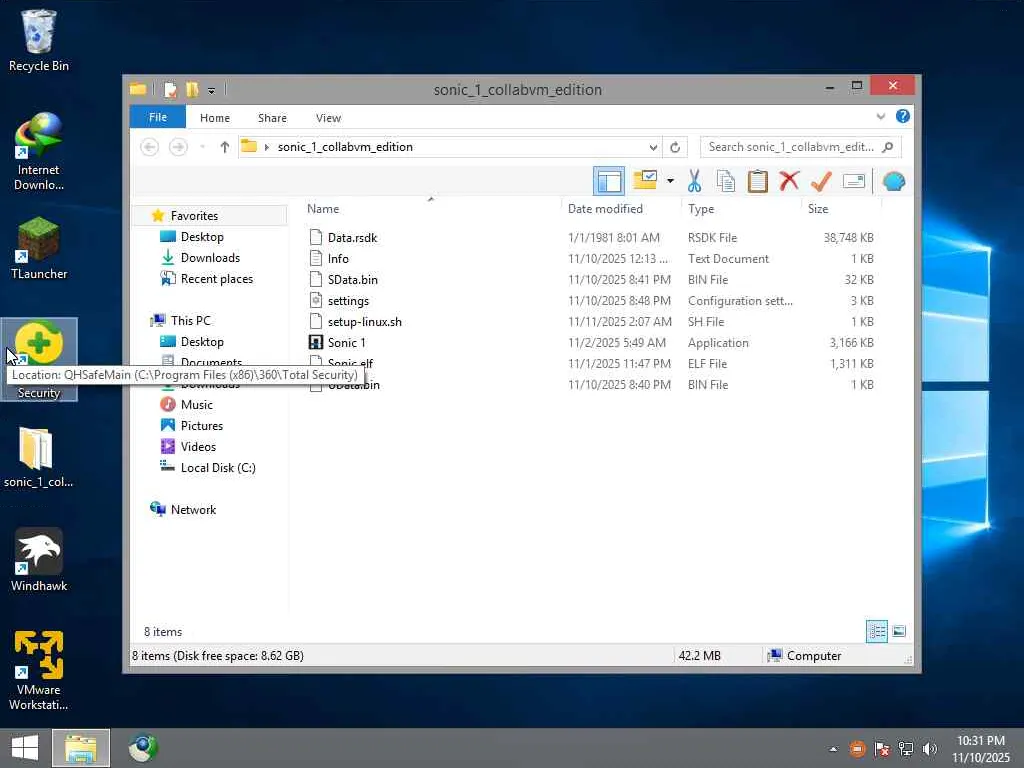Open the recent locations dropdown arrow
The height and width of the screenshot is (768, 1024).
coord(202,147)
